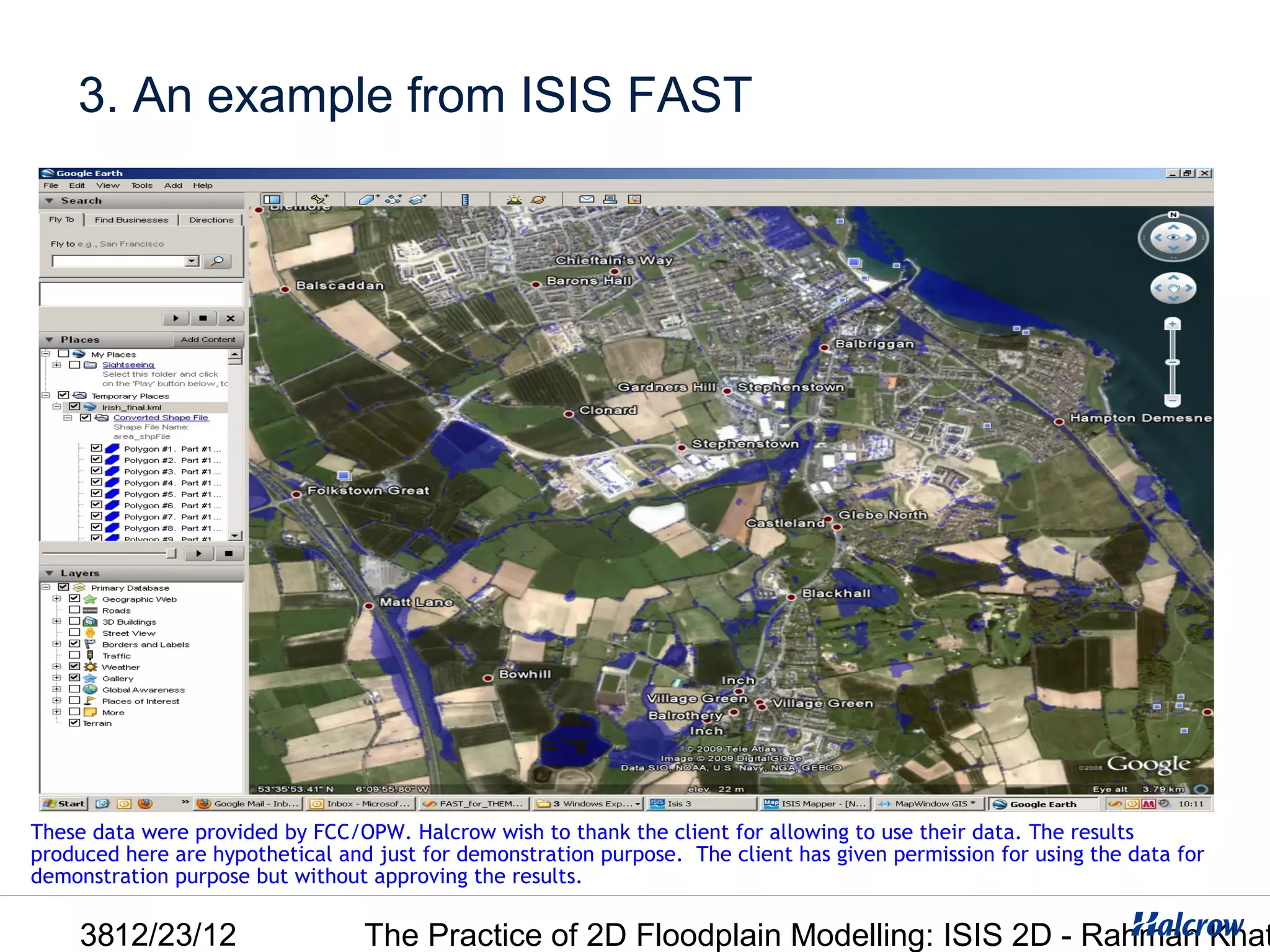
Task: Enable the Roads layer checkbox
Action: (x=74, y=610)
